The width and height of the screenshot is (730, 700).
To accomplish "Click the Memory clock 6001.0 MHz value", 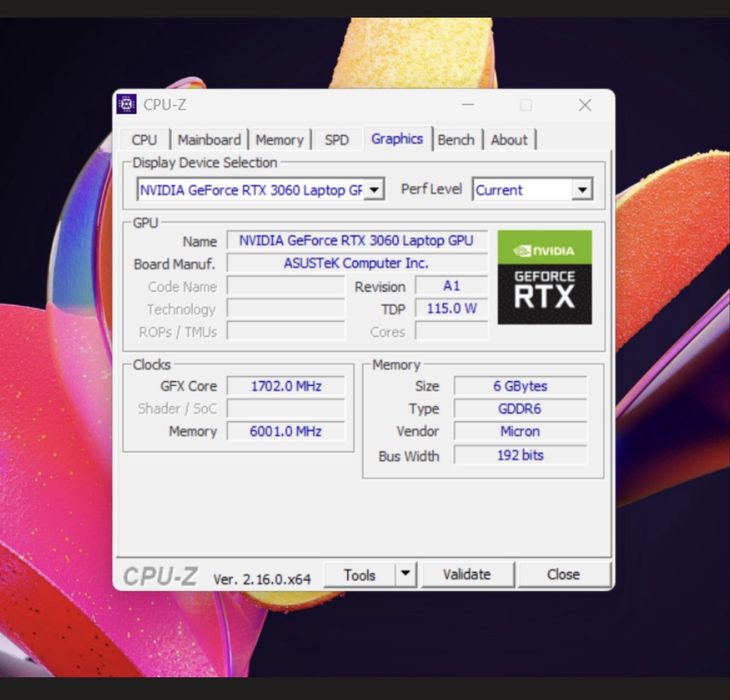I will pos(286,431).
